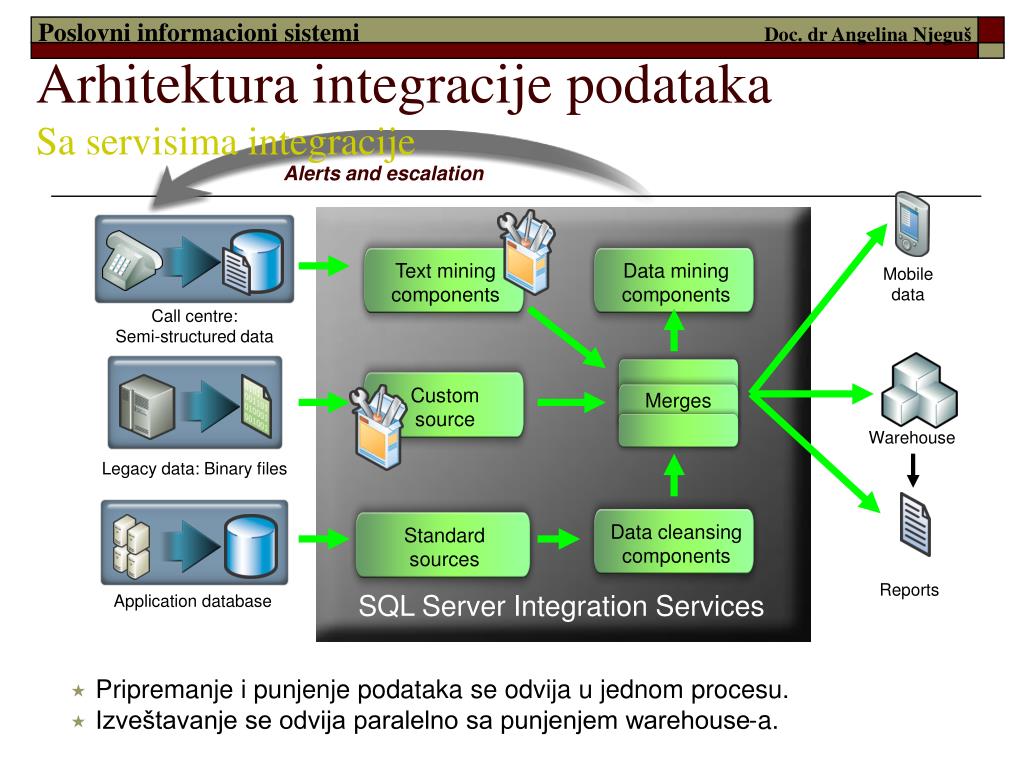
Task: Click the author name Doc. dr Angelina Njeguš
Action: pos(868,34)
